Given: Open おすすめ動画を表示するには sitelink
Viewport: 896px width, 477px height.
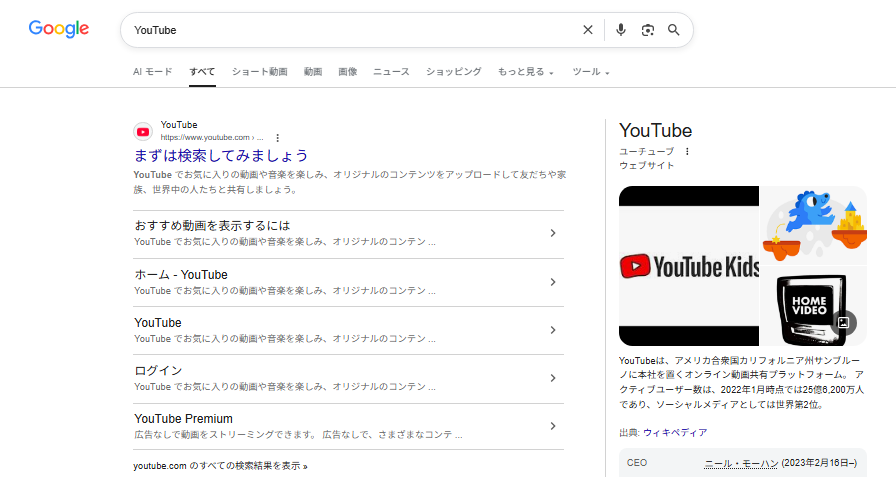Looking at the screenshot, I should pyautogui.click(x=212, y=226).
